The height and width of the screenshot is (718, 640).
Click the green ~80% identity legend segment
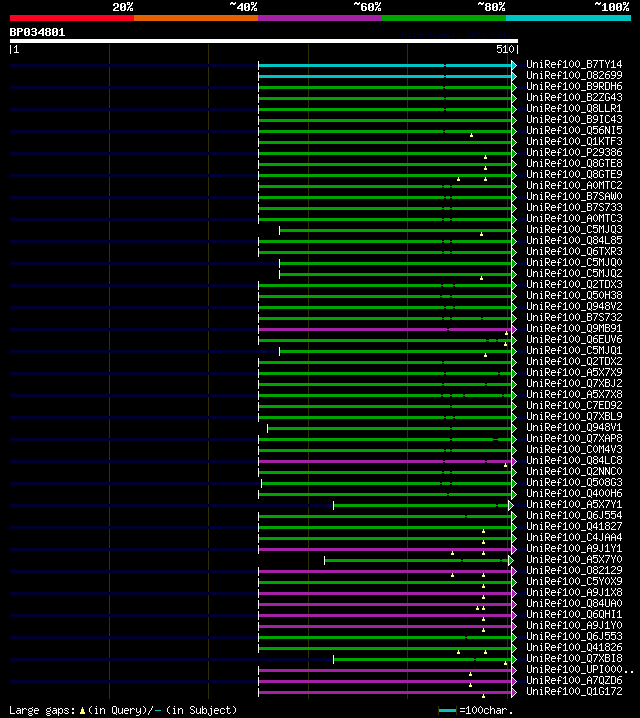pos(444,18)
